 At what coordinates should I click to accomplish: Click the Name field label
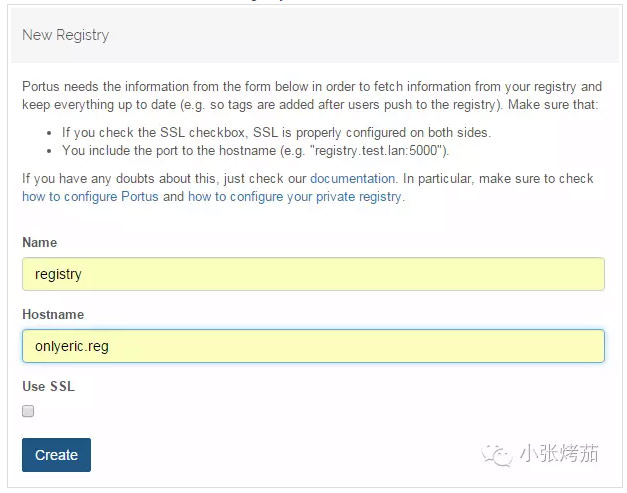[x=40, y=242]
